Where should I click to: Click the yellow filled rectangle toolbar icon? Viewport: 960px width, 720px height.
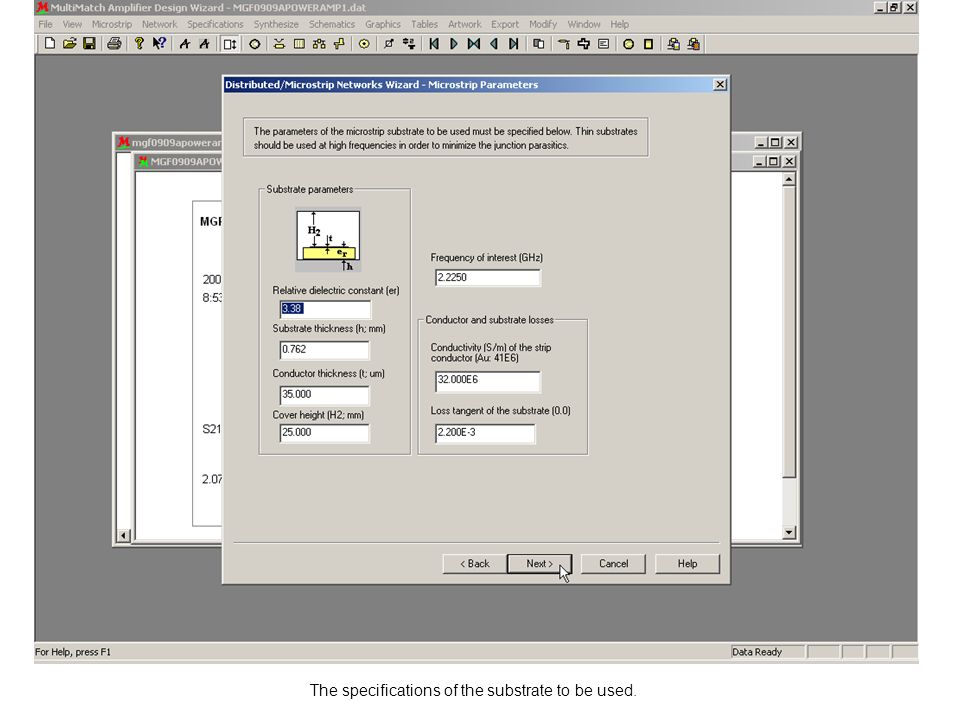click(x=648, y=44)
